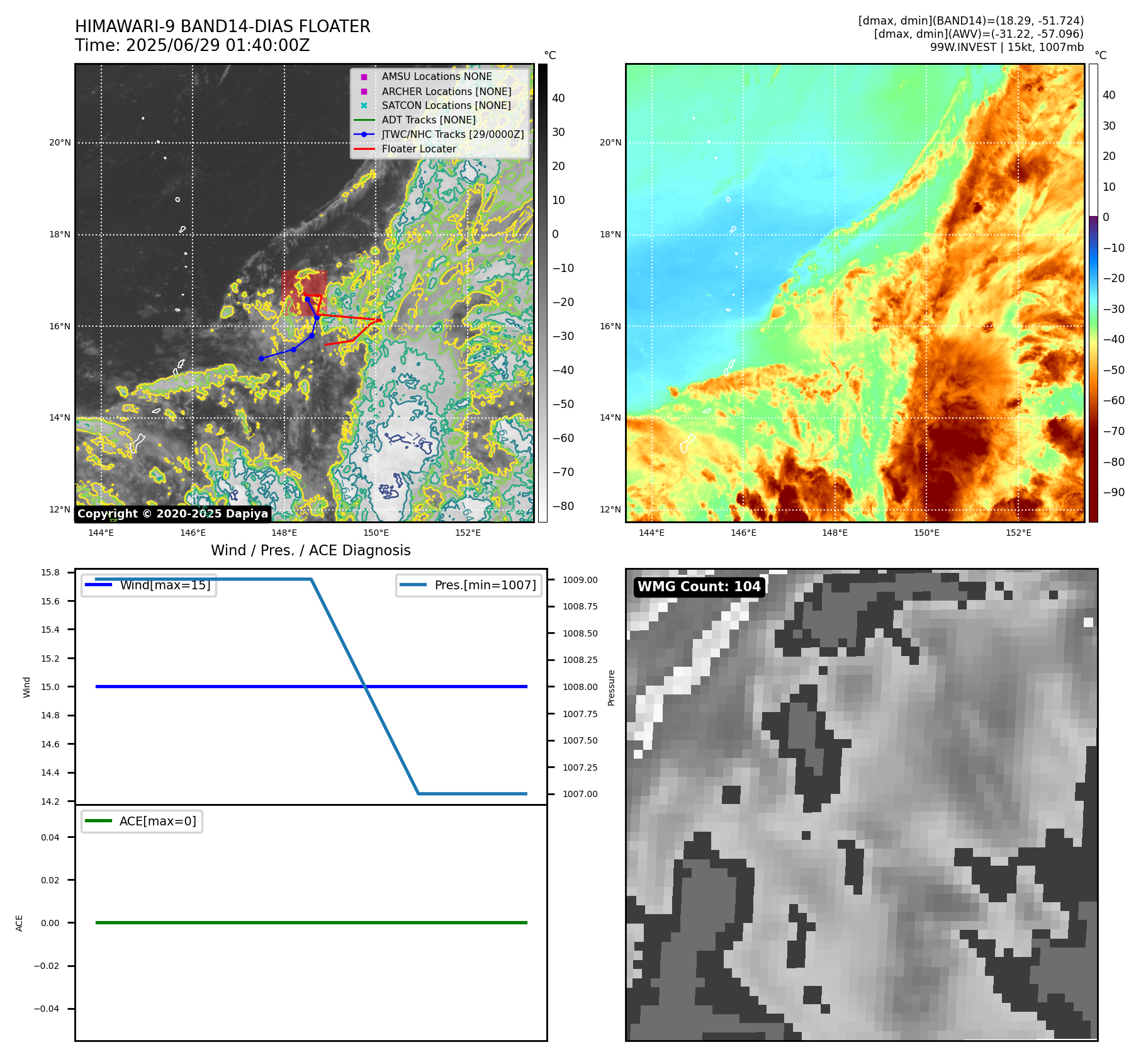Select the 'JTWC/NHC Tracks [29/0000Z]' legend entry
The image size is (1141, 1064).
coord(452,134)
